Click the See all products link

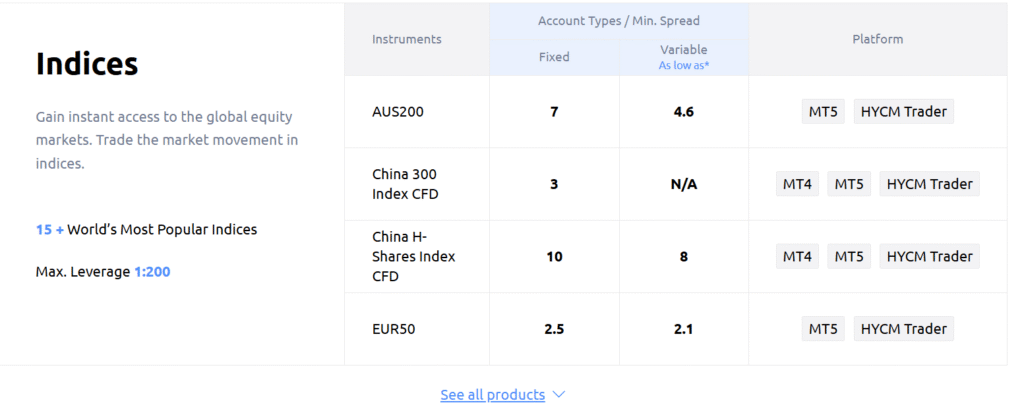tap(492, 395)
